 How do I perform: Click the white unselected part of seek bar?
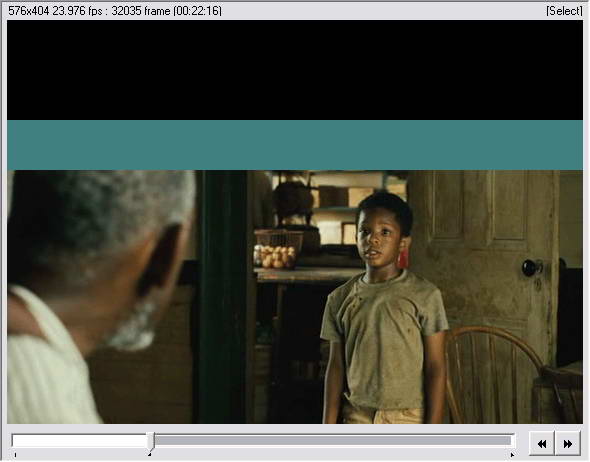click(x=80, y=441)
